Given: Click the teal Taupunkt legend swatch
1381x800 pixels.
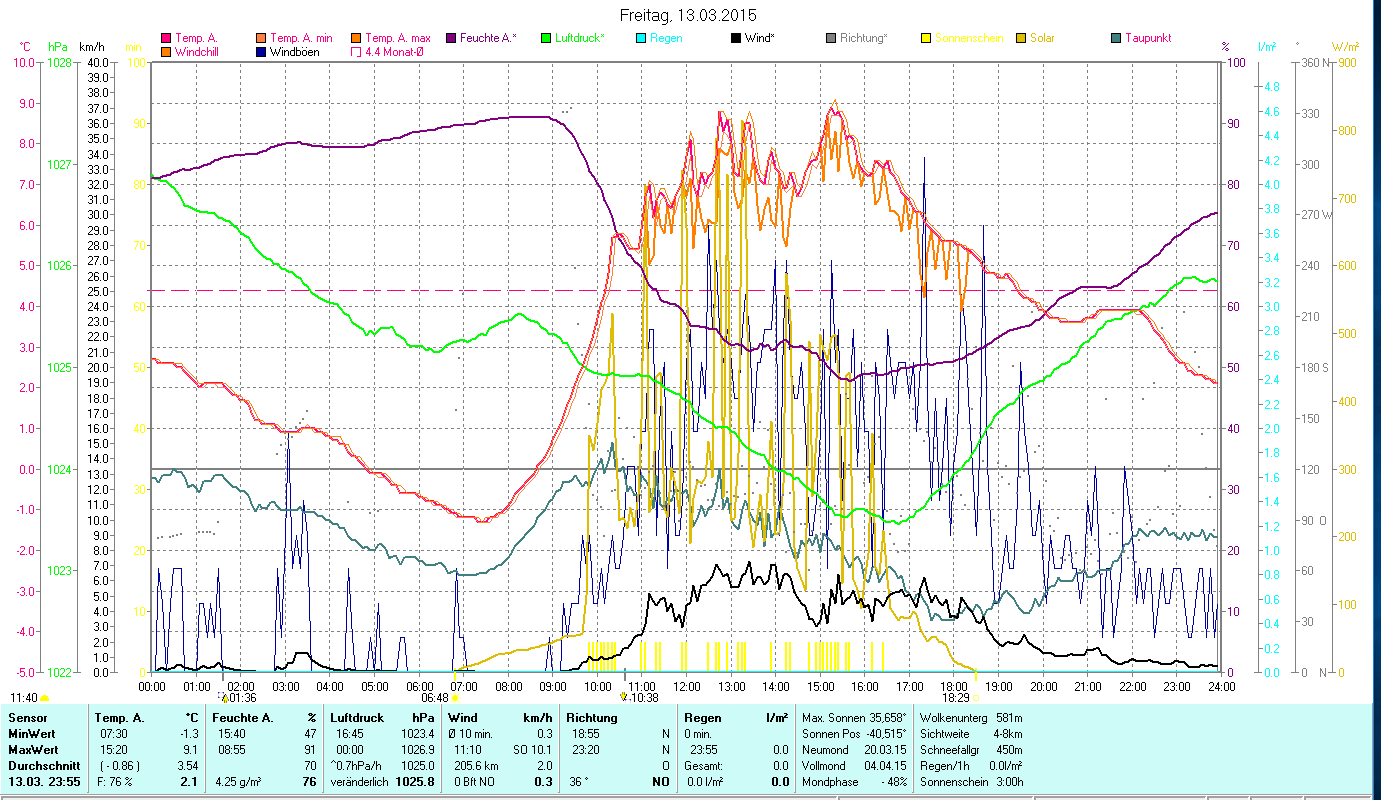Looking at the screenshot, I should point(1116,39).
